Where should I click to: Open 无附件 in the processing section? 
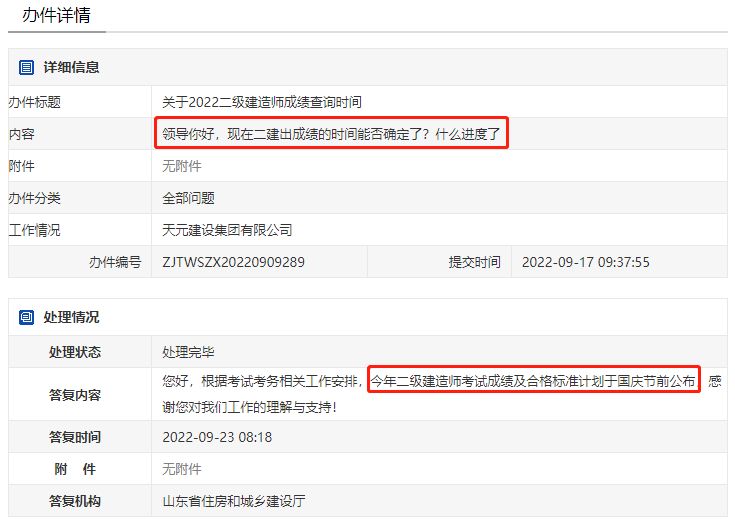point(182,469)
